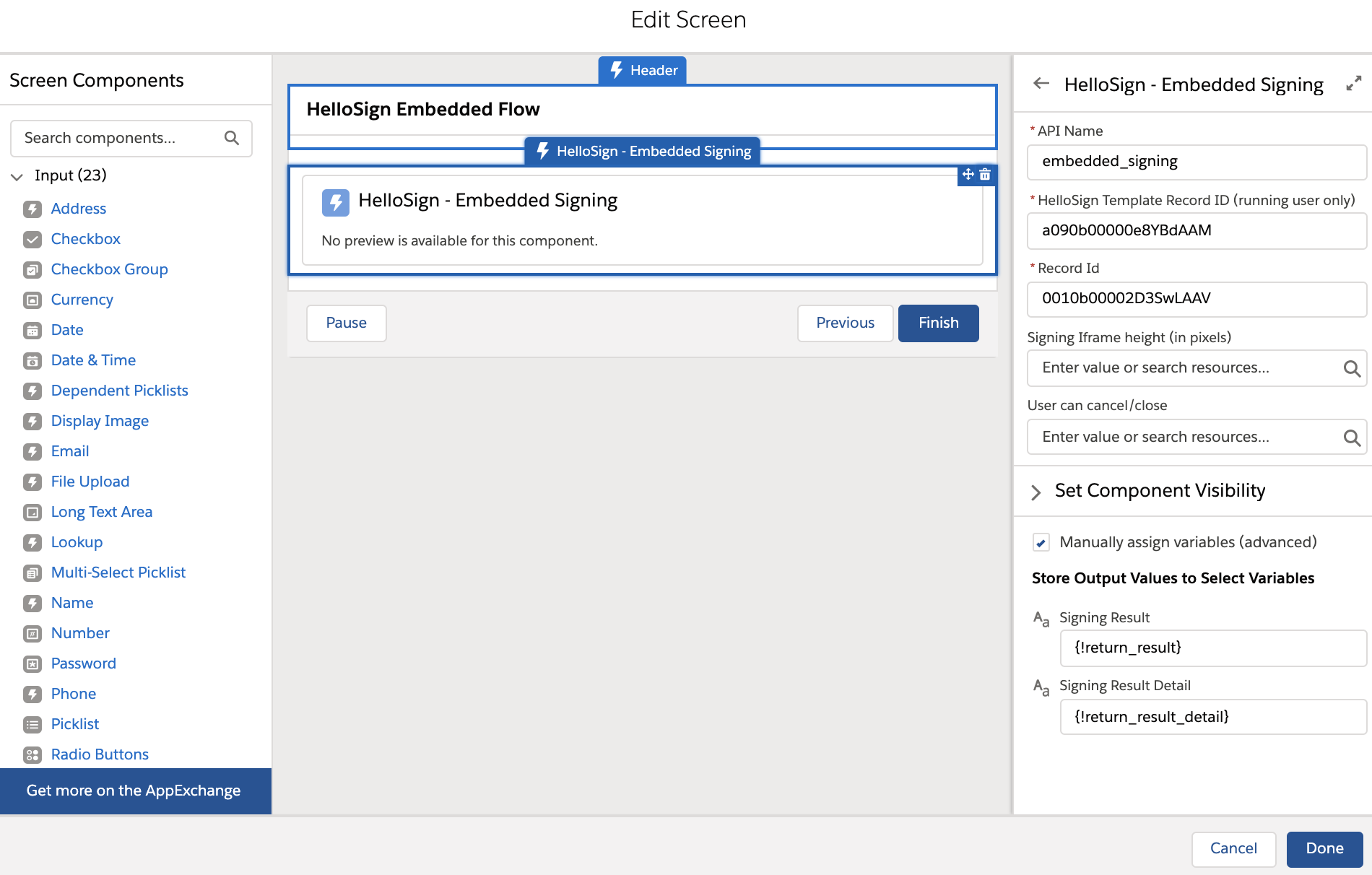Click the Display Image component icon
Viewport: 1372px width, 875px height.
click(x=32, y=422)
